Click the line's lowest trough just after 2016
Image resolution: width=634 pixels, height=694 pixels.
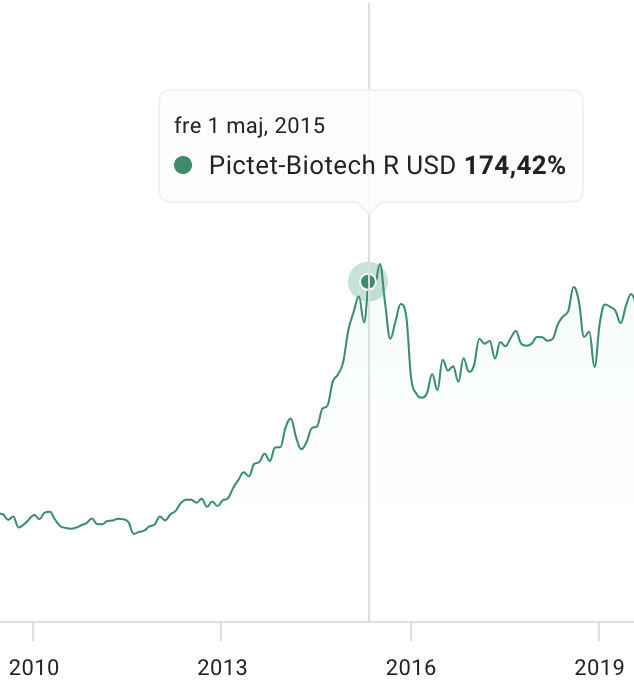421,399
